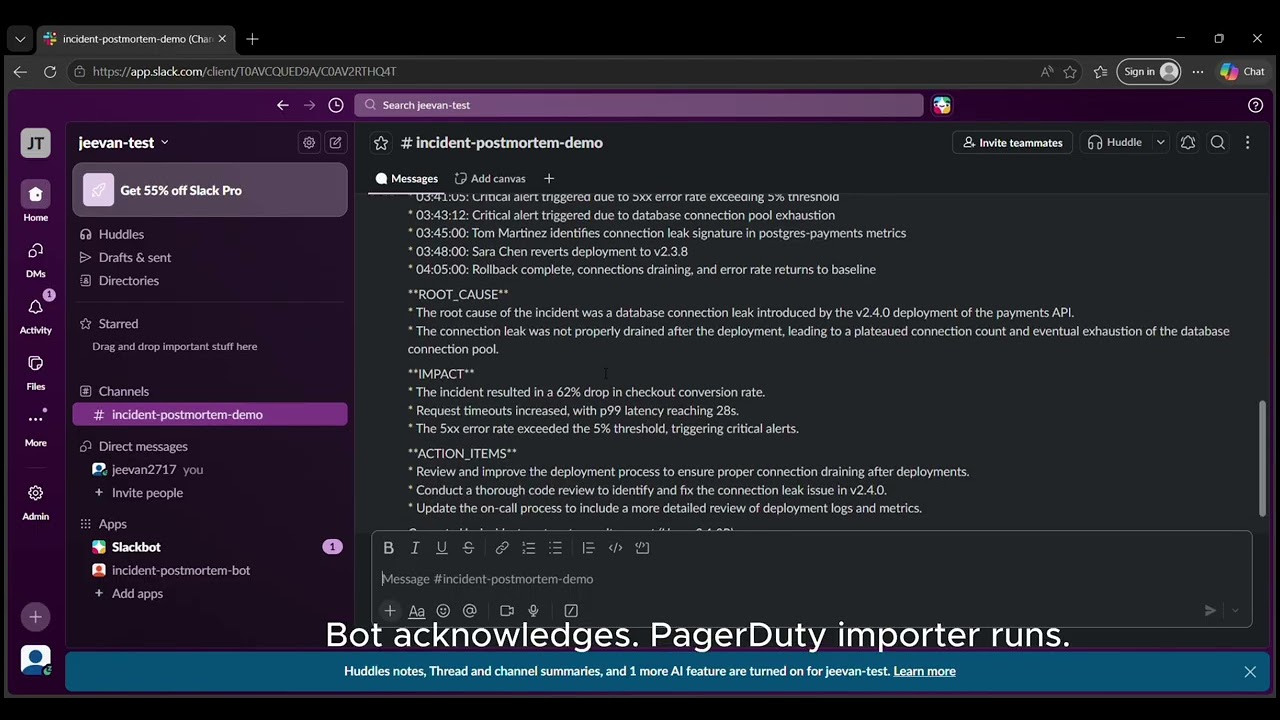Go to Home in sidebar

click(x=35, y=201)
